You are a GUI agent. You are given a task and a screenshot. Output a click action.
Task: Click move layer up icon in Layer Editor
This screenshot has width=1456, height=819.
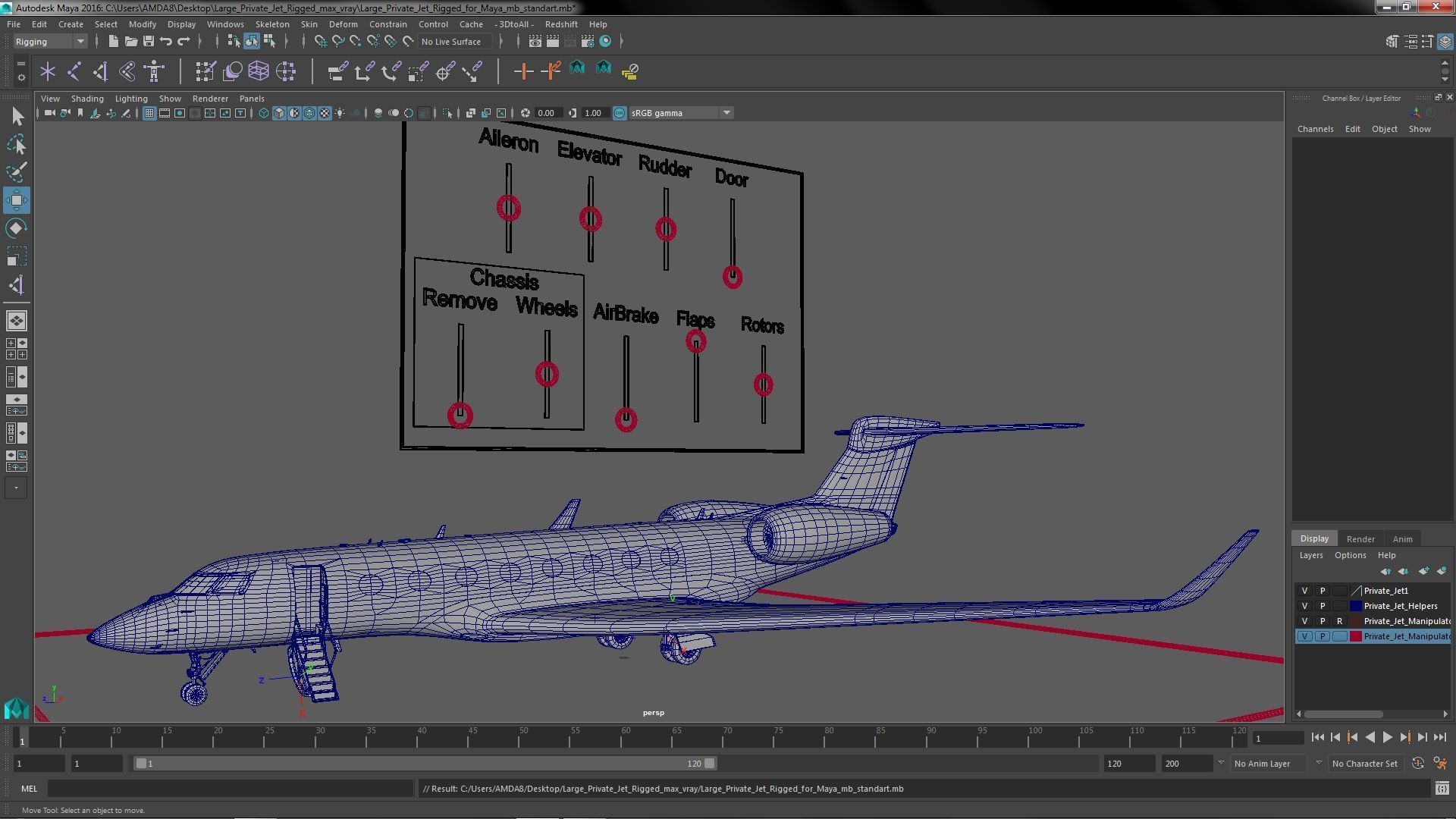click(x=1385, y=571)
